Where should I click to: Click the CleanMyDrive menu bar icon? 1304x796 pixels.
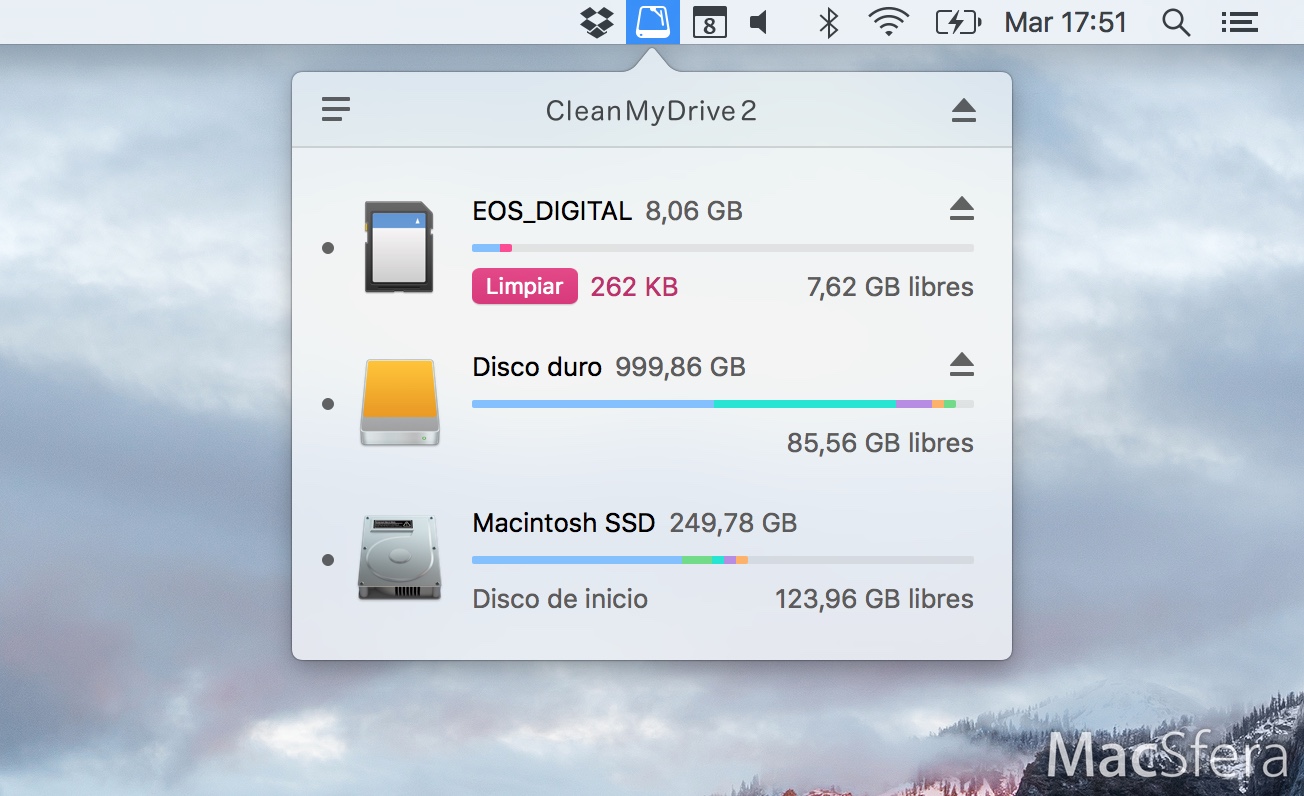pyautogui.click(x=653, y=22)
